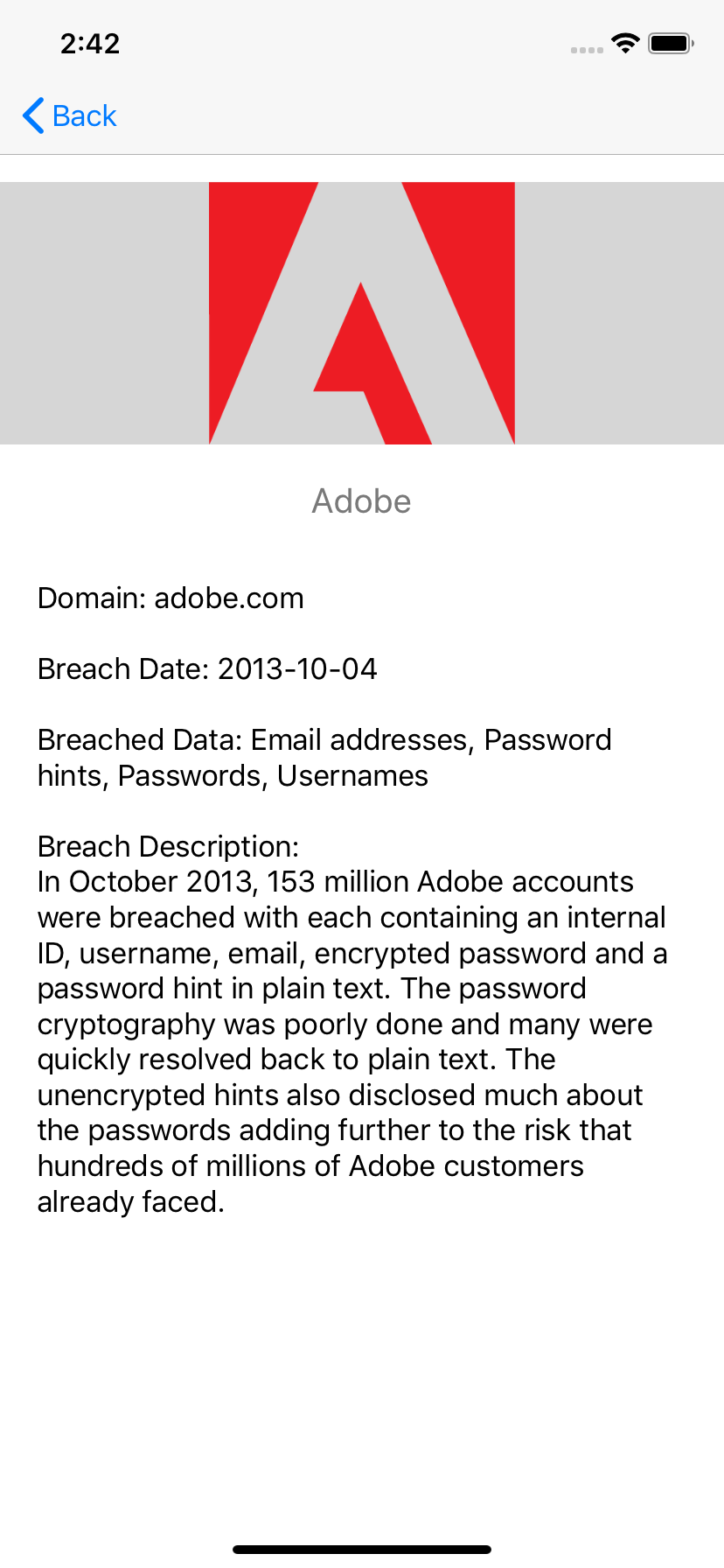Tap the Breach Description: heading
Image resolution: width=724 pixels, height=1568 pixels.
168,847
